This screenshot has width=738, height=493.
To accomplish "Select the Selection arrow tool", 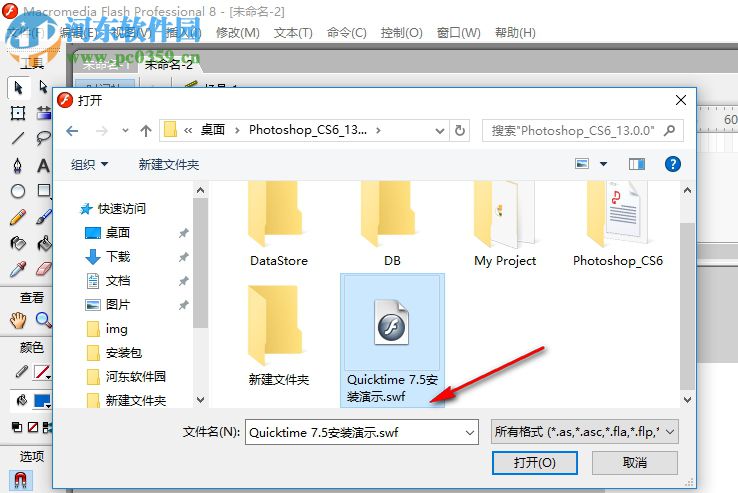I will click(18, 88).
